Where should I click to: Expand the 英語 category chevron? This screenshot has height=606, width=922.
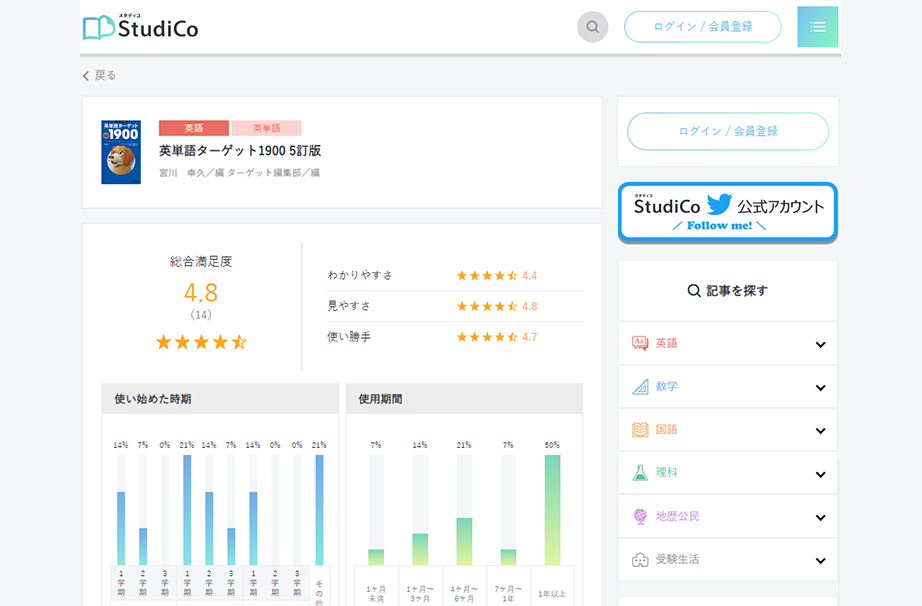820,345
